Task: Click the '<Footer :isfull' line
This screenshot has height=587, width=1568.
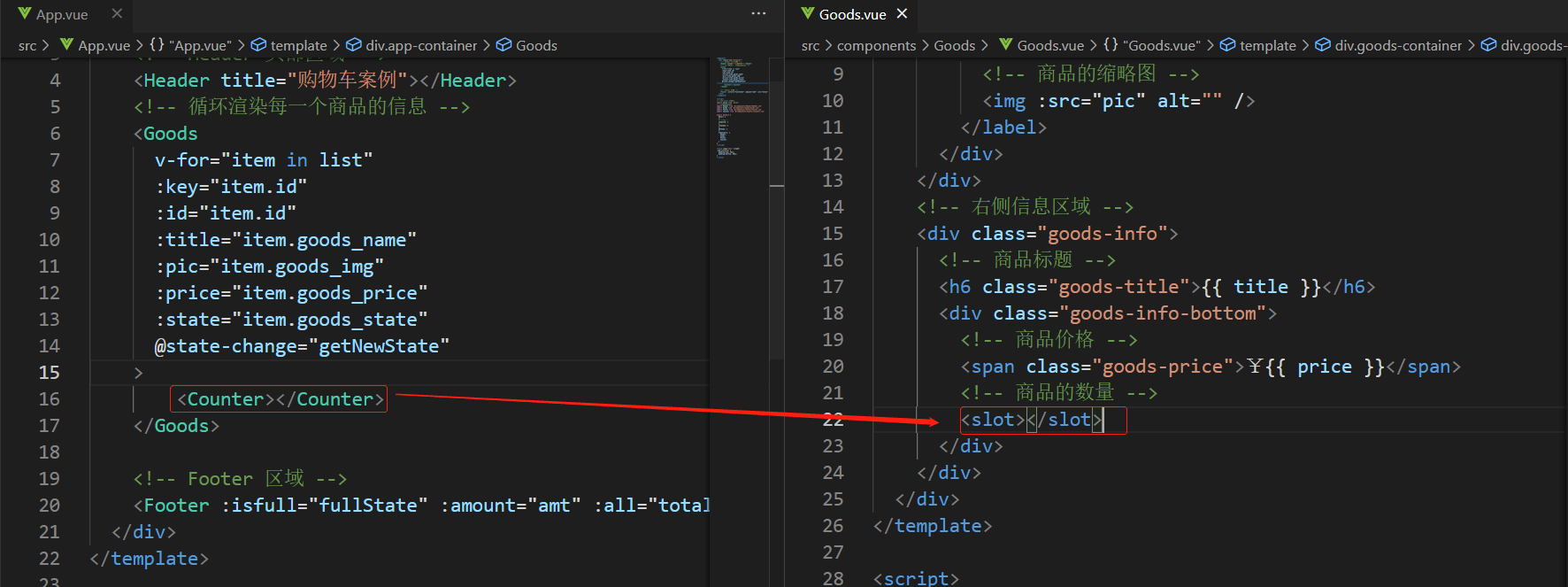Action: (421, 506)
